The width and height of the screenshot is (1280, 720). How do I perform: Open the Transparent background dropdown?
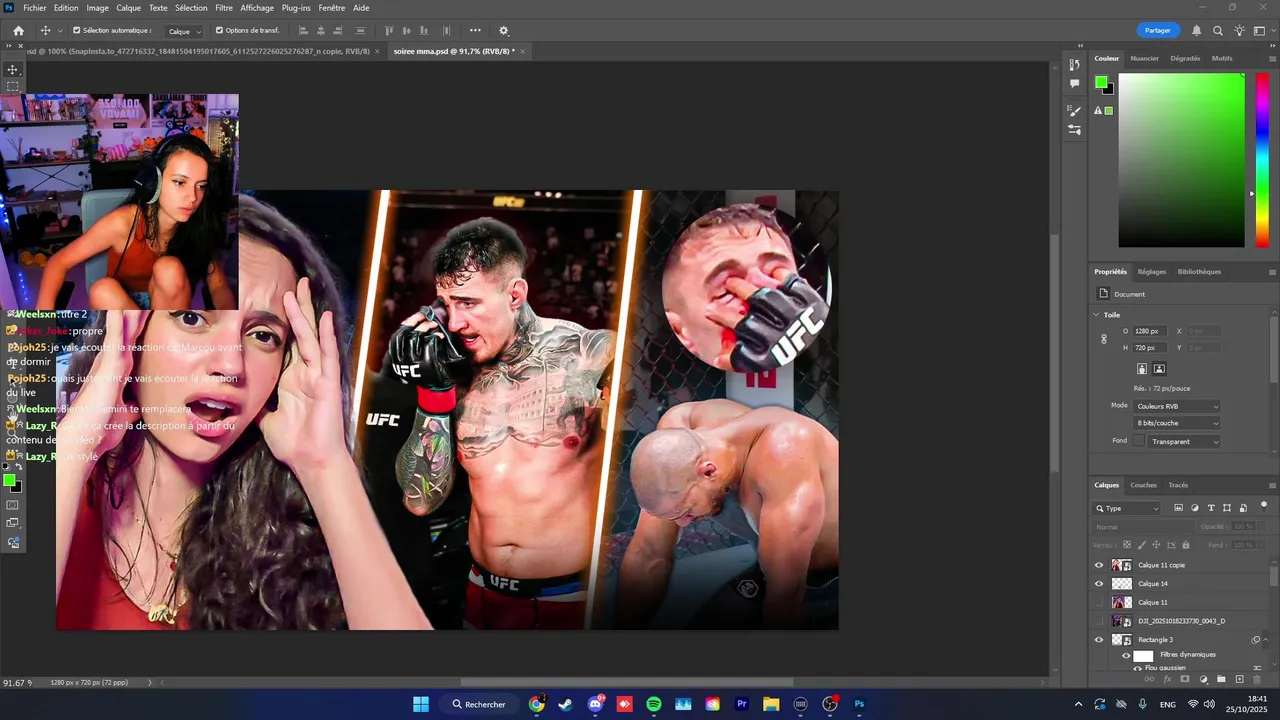(x=1184, y=441)
